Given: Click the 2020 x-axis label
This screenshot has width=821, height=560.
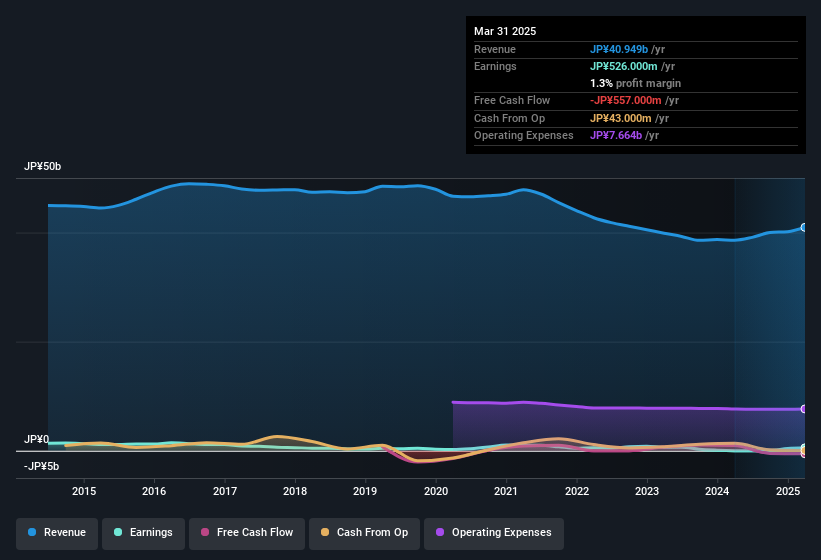Looking at the screenshot, I should 436,491.
